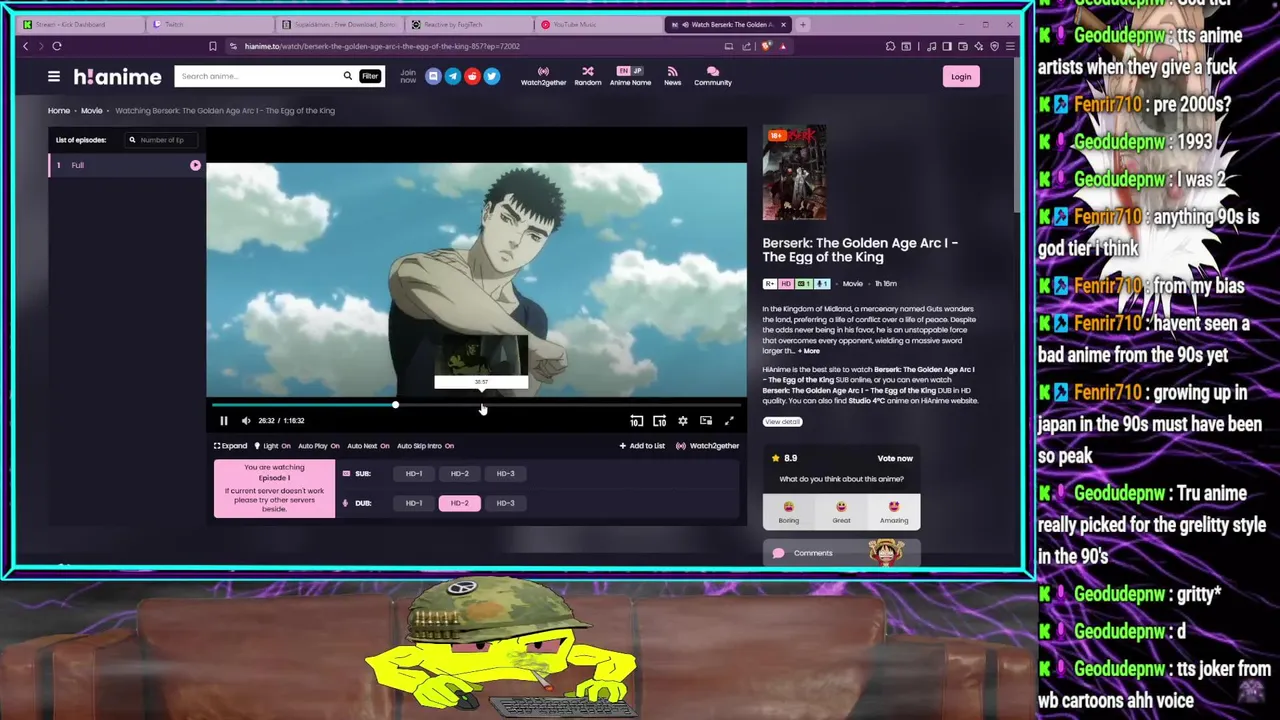This screenshot has width=1280, height=720.
Task: Click the search magnifier icon
Action: click(348, 76)
